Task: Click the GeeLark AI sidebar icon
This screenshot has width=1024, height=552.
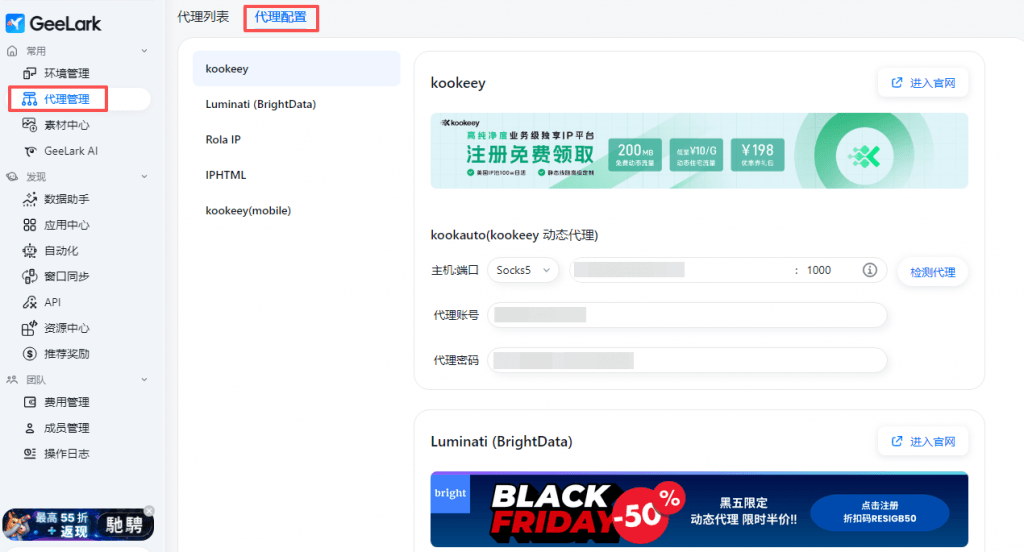Action: tap(29, 151)
